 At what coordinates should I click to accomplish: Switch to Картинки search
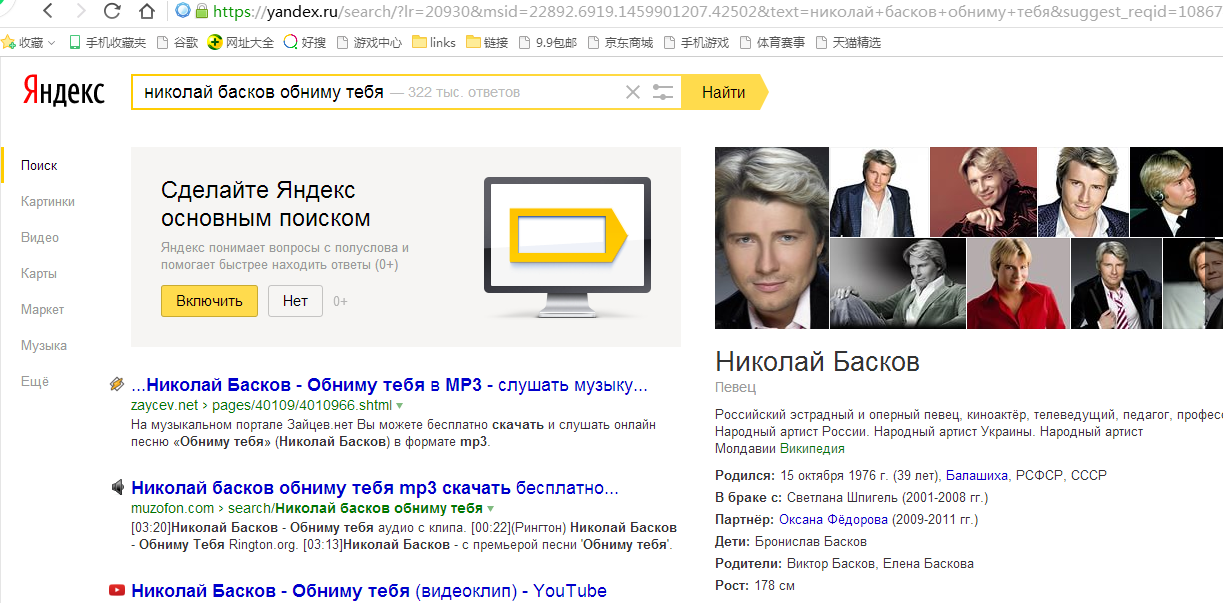48,201
